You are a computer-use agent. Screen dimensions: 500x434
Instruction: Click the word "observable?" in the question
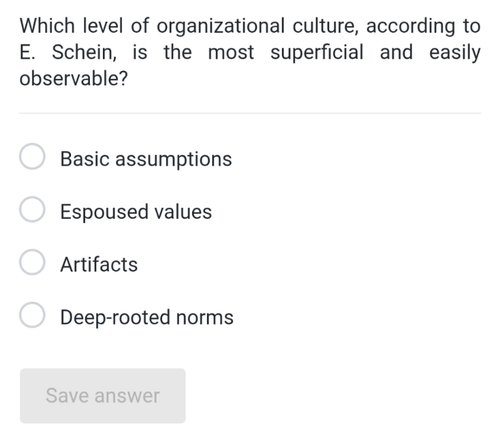[73, 79]
